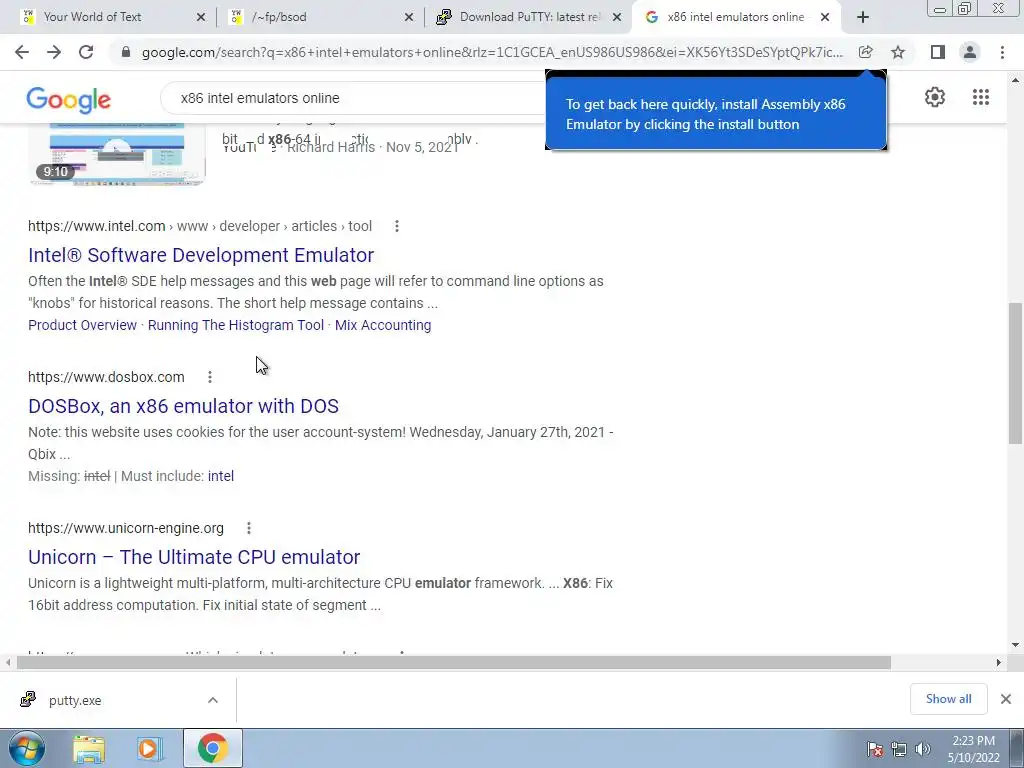
Task: Click the https://www.dosbox.com URL text
Action: 106,377
